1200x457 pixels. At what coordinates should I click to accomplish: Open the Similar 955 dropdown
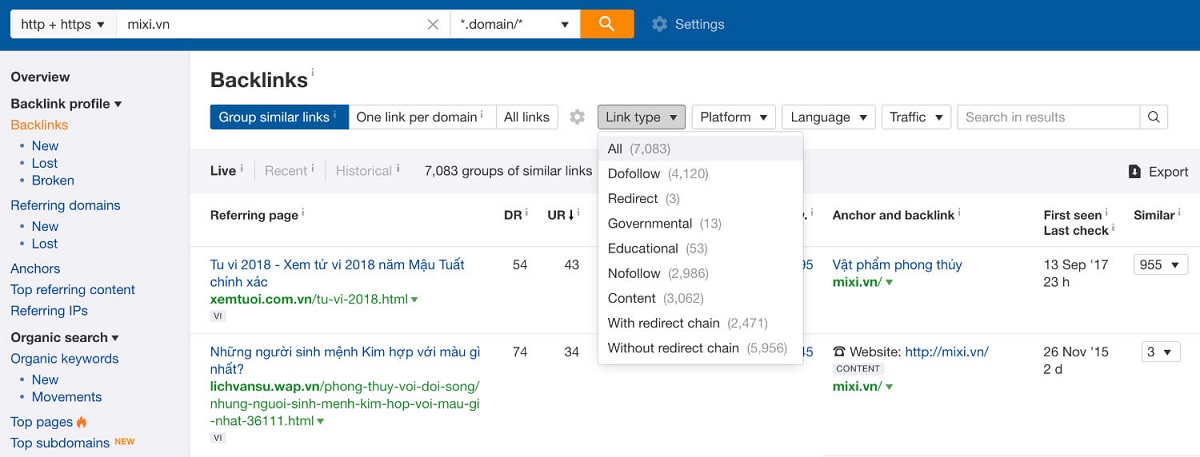1160,265
